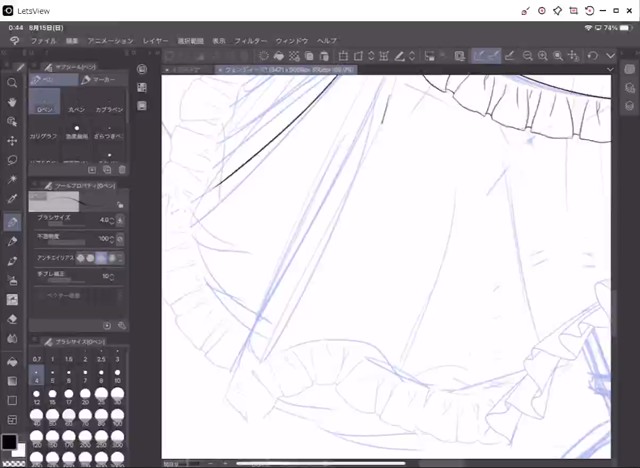The height and width of the screenshot is (468, 640).
Task: Click the Clear canvas toolbar icon
Action: point(264,56)
